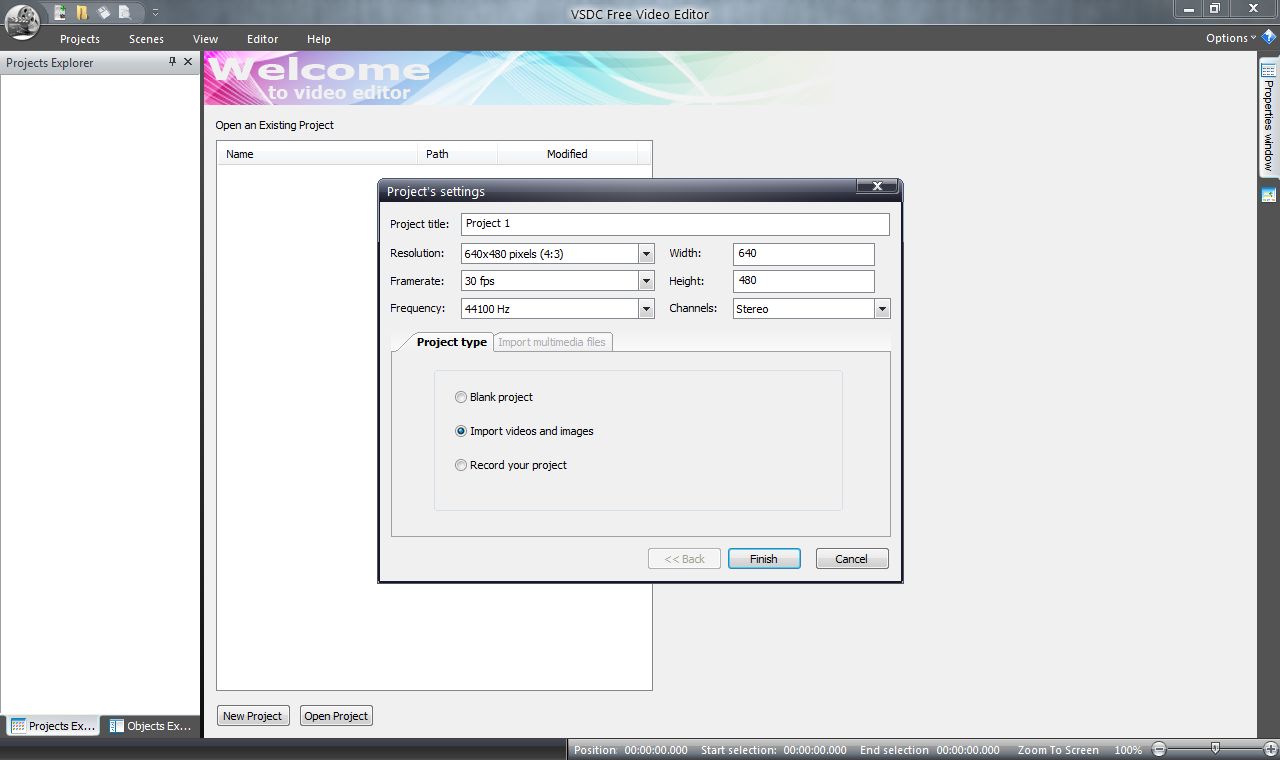The width and height of the screenshot is (1280, 760).
Task: Click the Properties window grid icon
Action: coord(1268,69)
